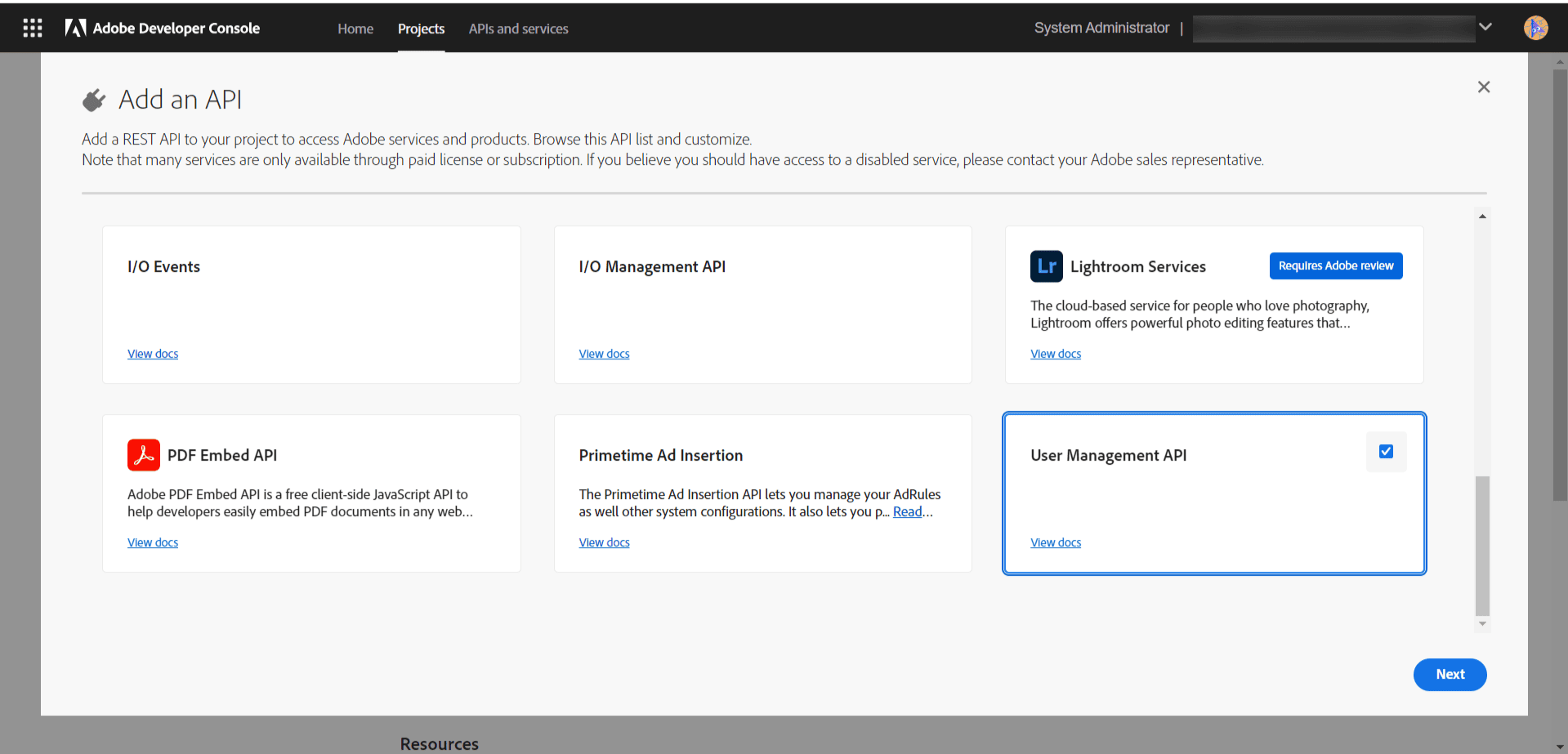Expand Primetime Ad Insertion Read link
Screen dimensions: 1568x754
(907, 511)
